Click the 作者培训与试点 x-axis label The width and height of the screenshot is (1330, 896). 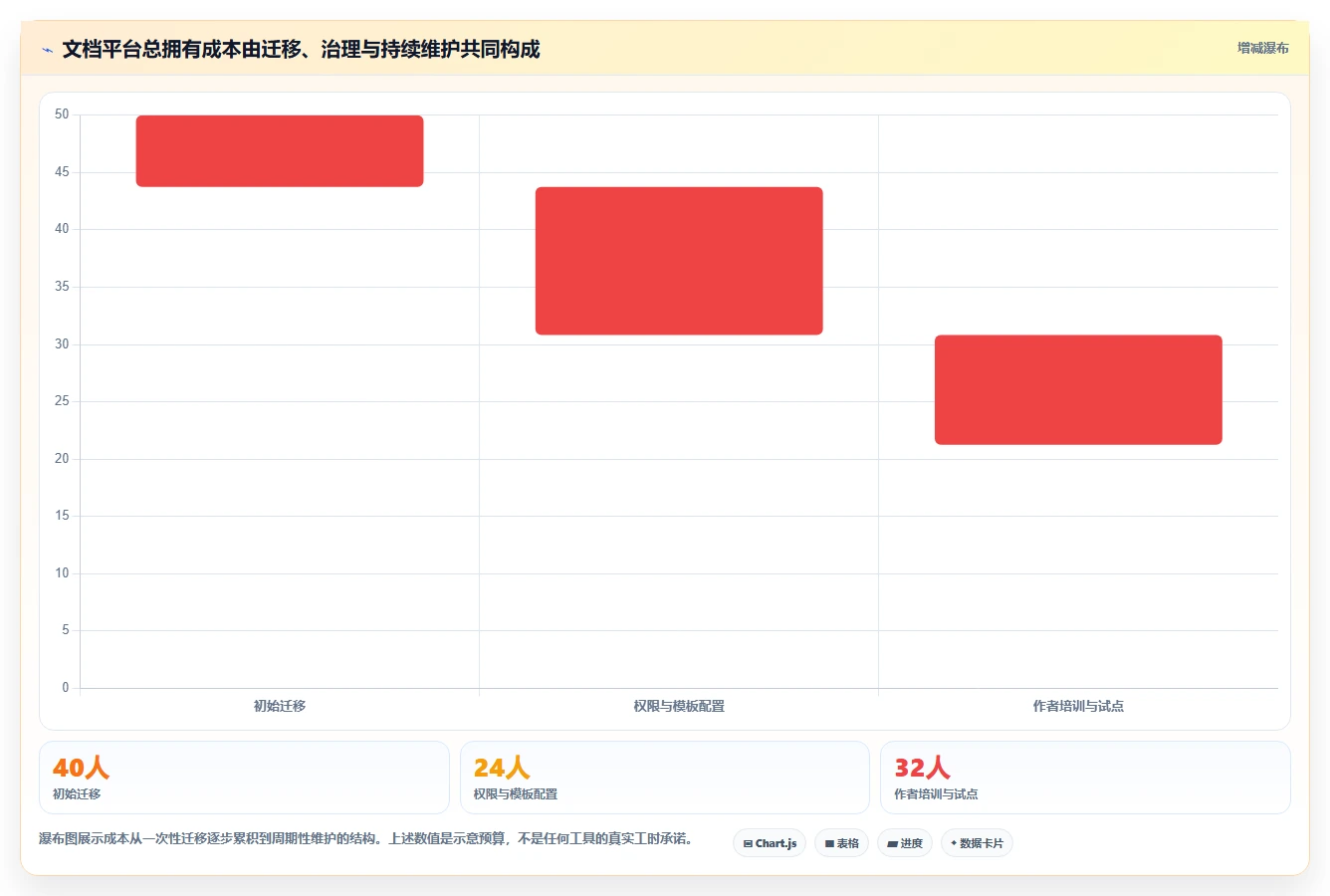[1078, 706]
